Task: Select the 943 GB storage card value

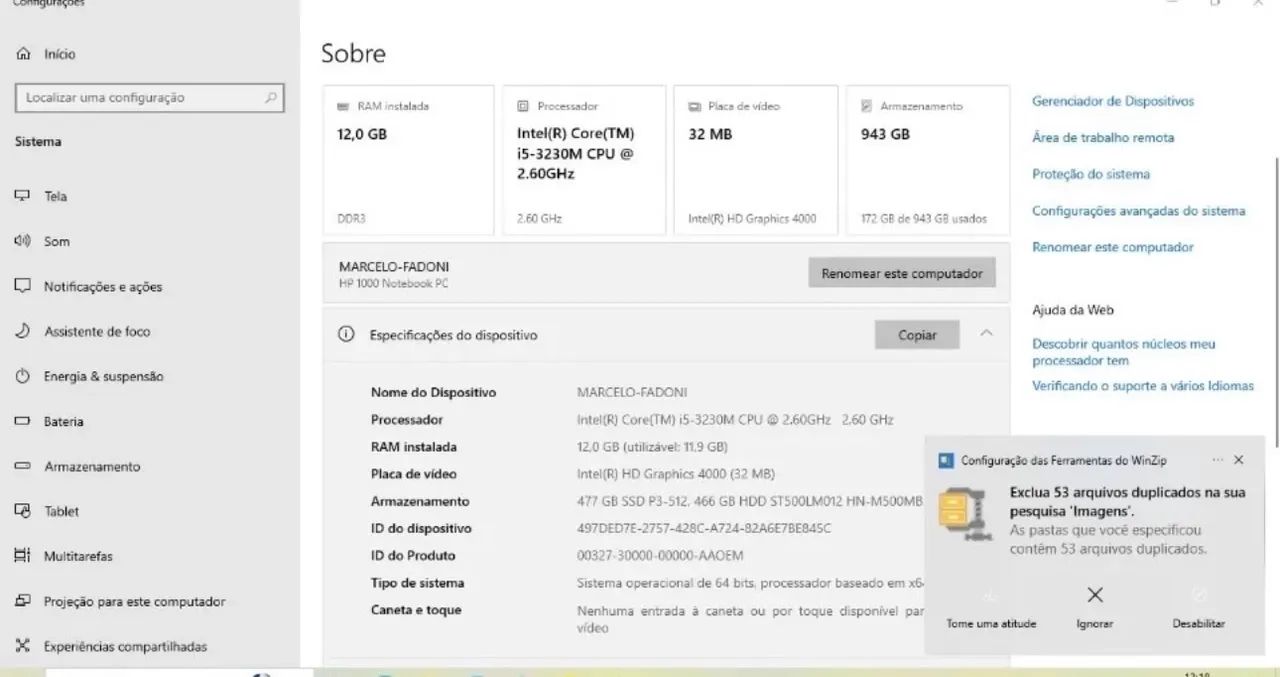Action: click(x=885, y=134)
